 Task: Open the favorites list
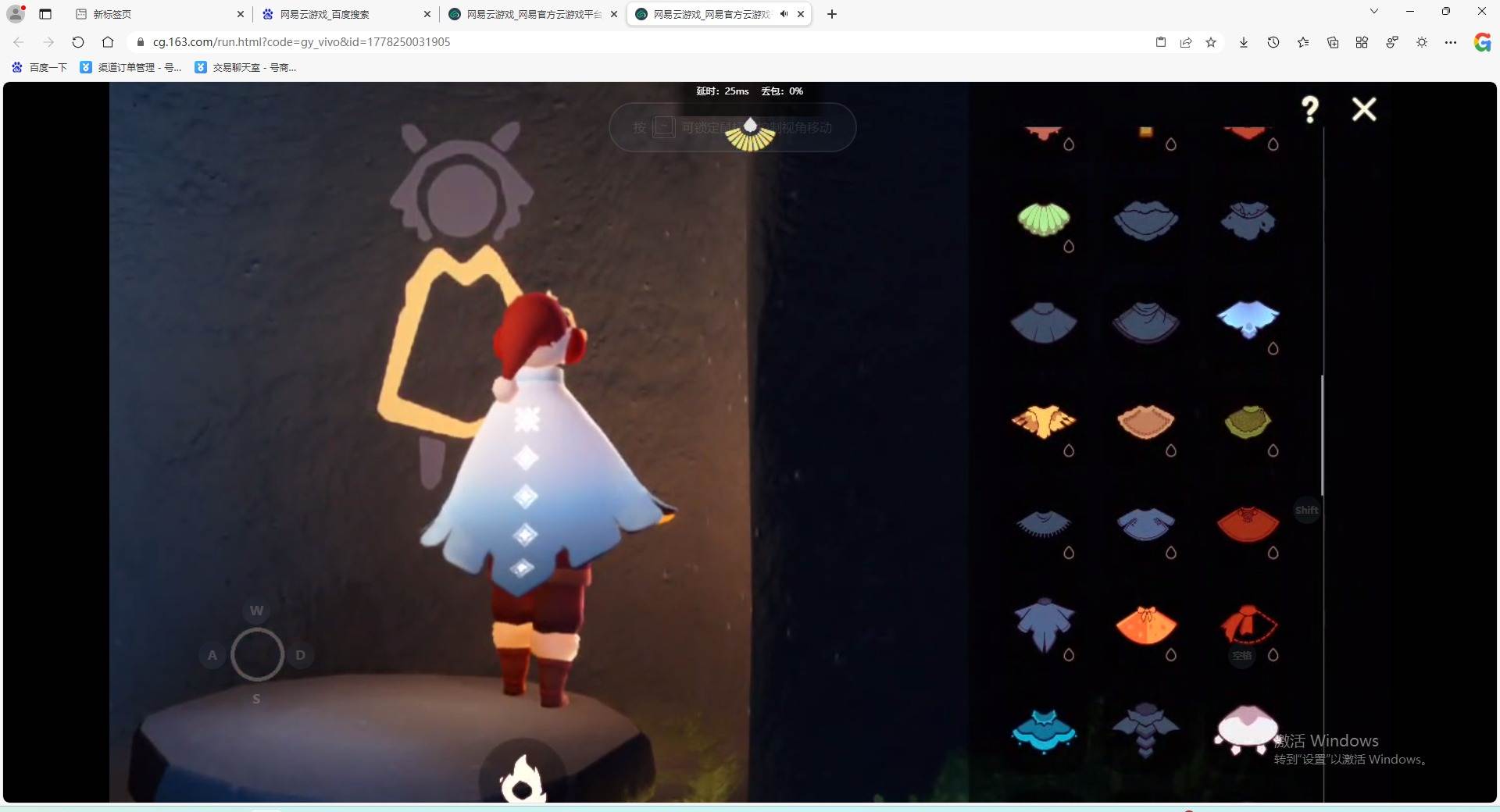[x=1303, y=42]
